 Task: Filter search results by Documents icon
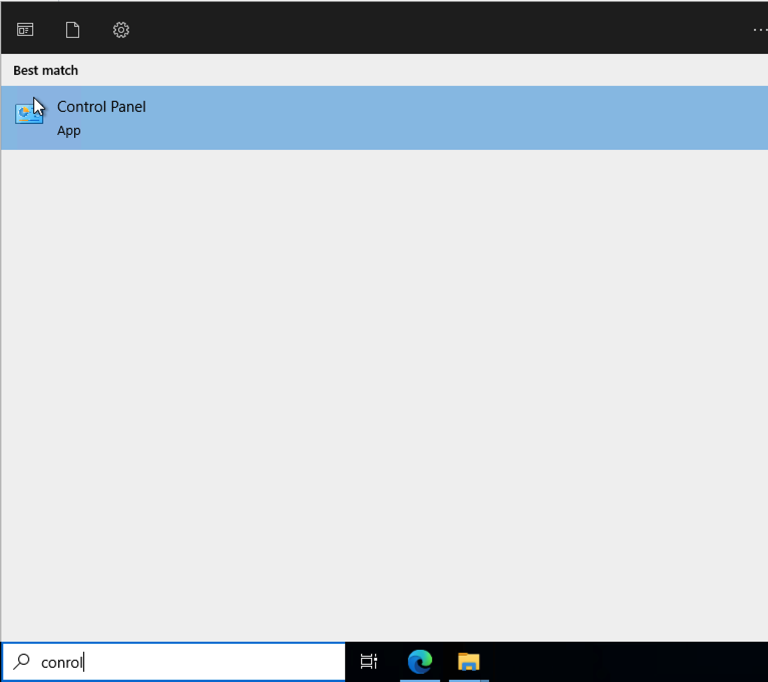[72, 30]
